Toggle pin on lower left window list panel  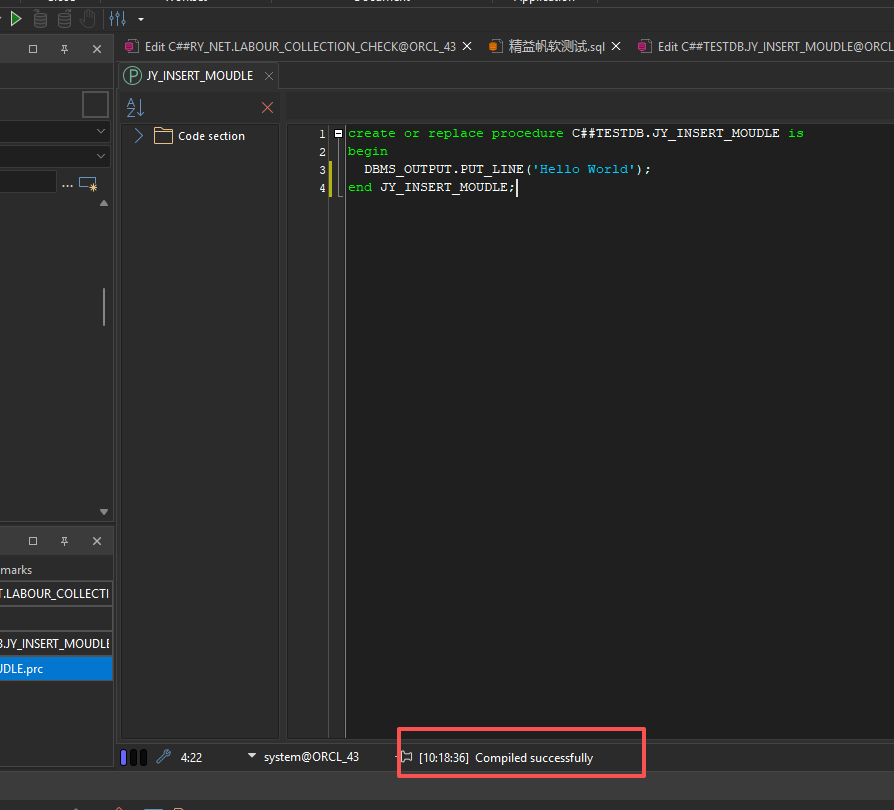[x=64, y=541]
